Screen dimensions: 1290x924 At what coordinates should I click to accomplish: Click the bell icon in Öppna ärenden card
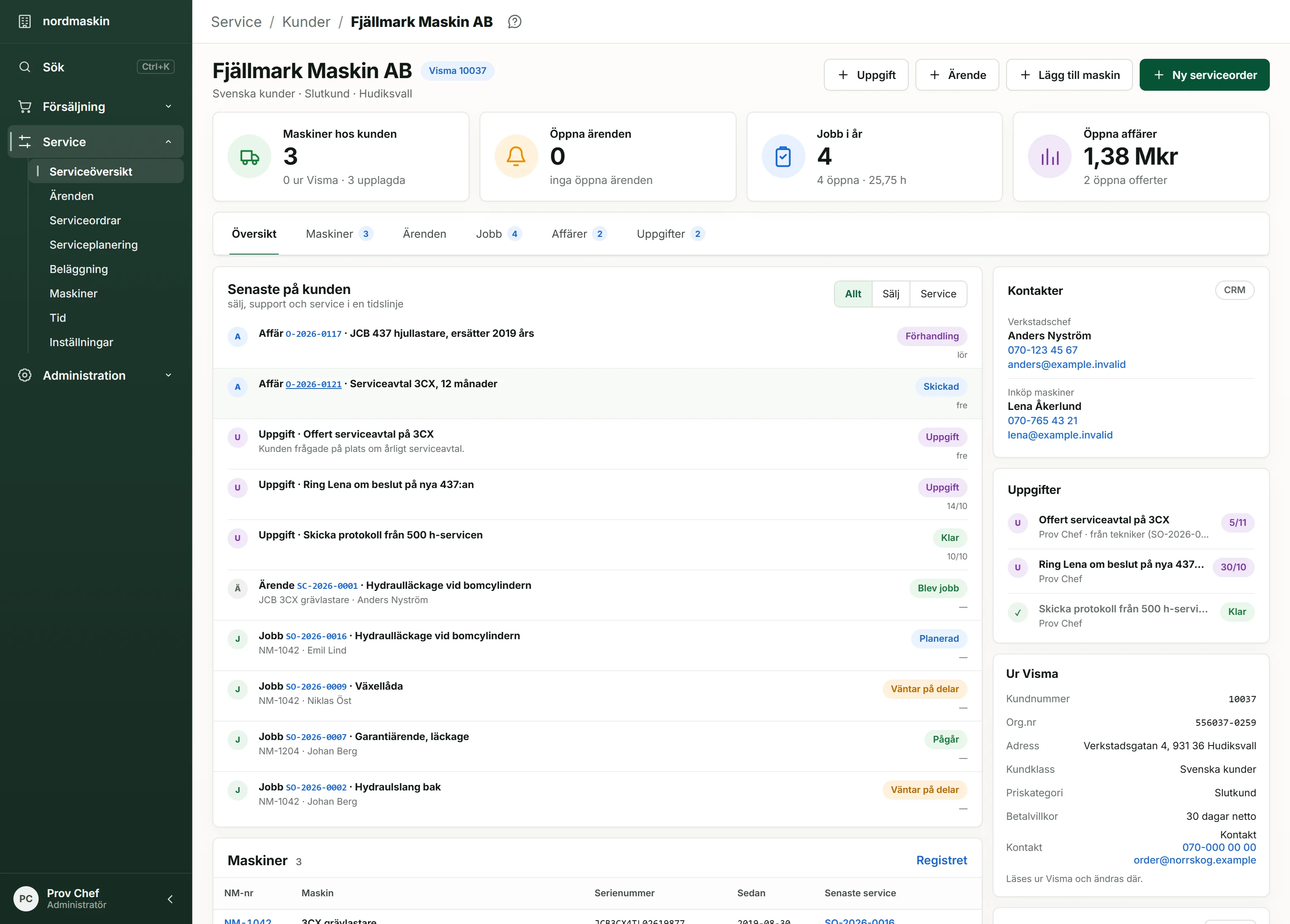[x=516, y=157]
